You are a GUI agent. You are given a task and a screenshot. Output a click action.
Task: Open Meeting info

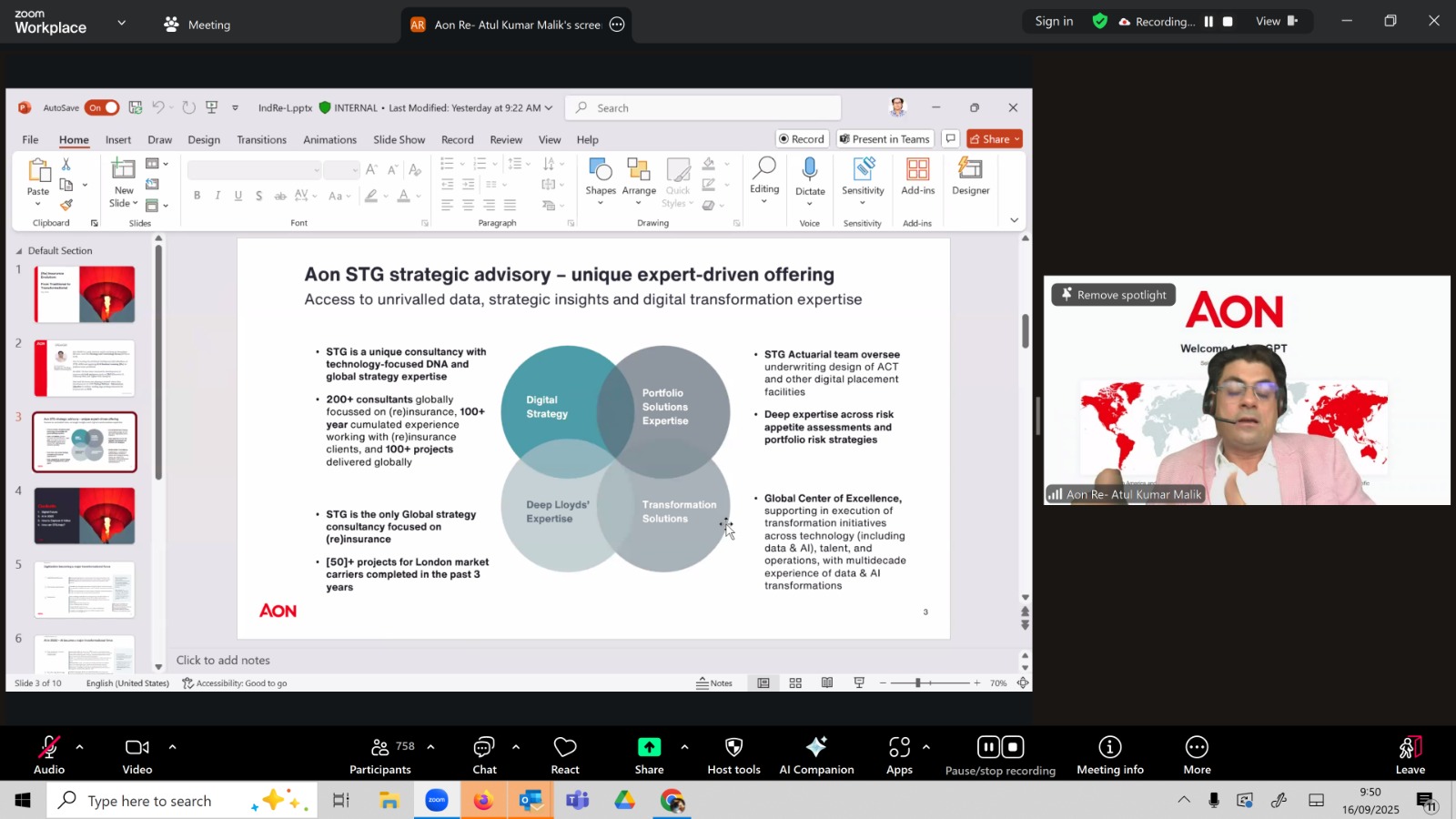pos(1109,754)
